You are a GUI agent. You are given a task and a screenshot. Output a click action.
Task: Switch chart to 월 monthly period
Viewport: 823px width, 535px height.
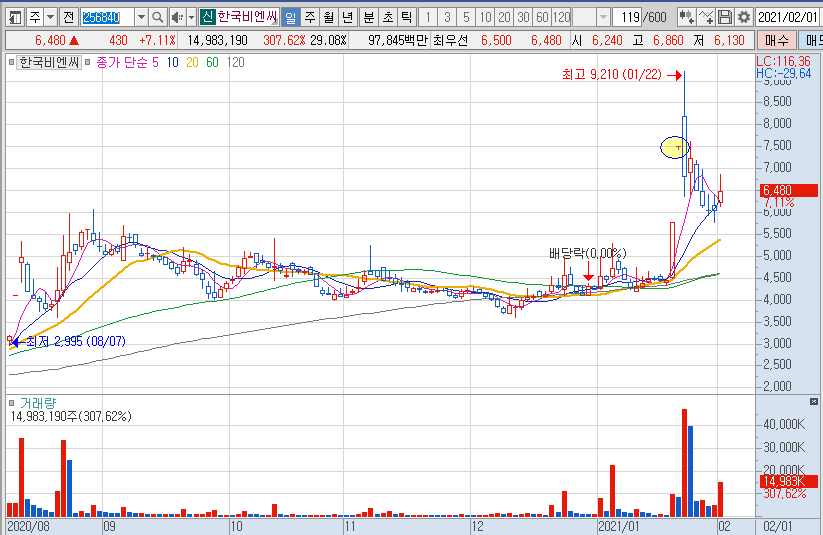click(328, 17)
